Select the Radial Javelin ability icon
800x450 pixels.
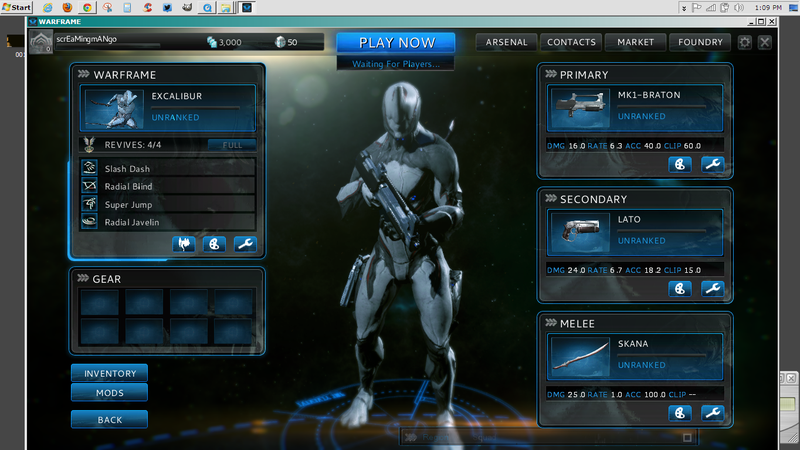pos(89,222)
